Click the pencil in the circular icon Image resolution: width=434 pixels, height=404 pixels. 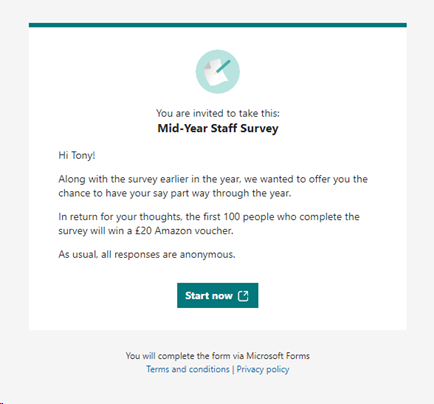tap(222, 66)
